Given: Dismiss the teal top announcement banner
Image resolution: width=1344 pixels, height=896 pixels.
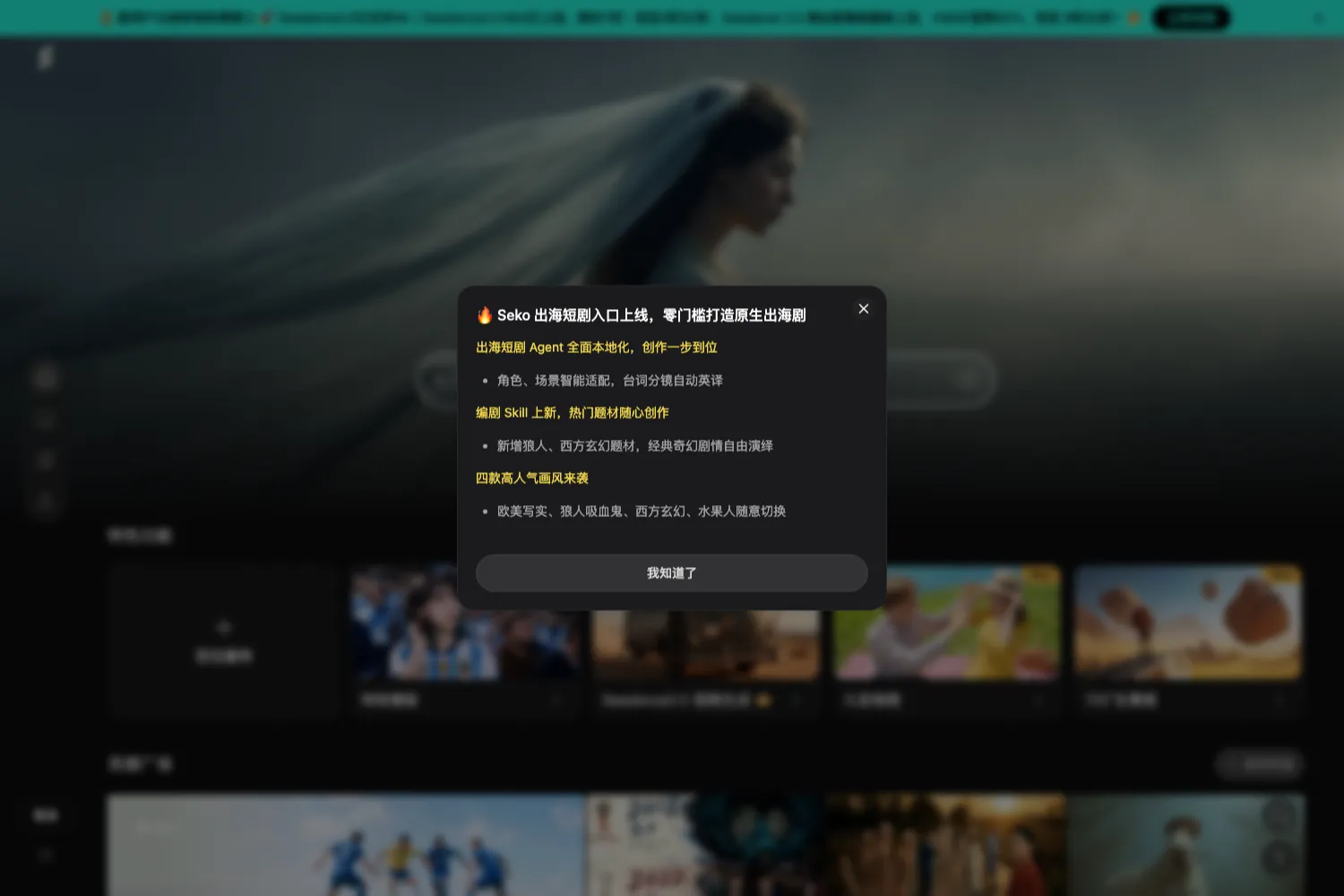Looking at the screenshot, I should (x=1318, y=18).
